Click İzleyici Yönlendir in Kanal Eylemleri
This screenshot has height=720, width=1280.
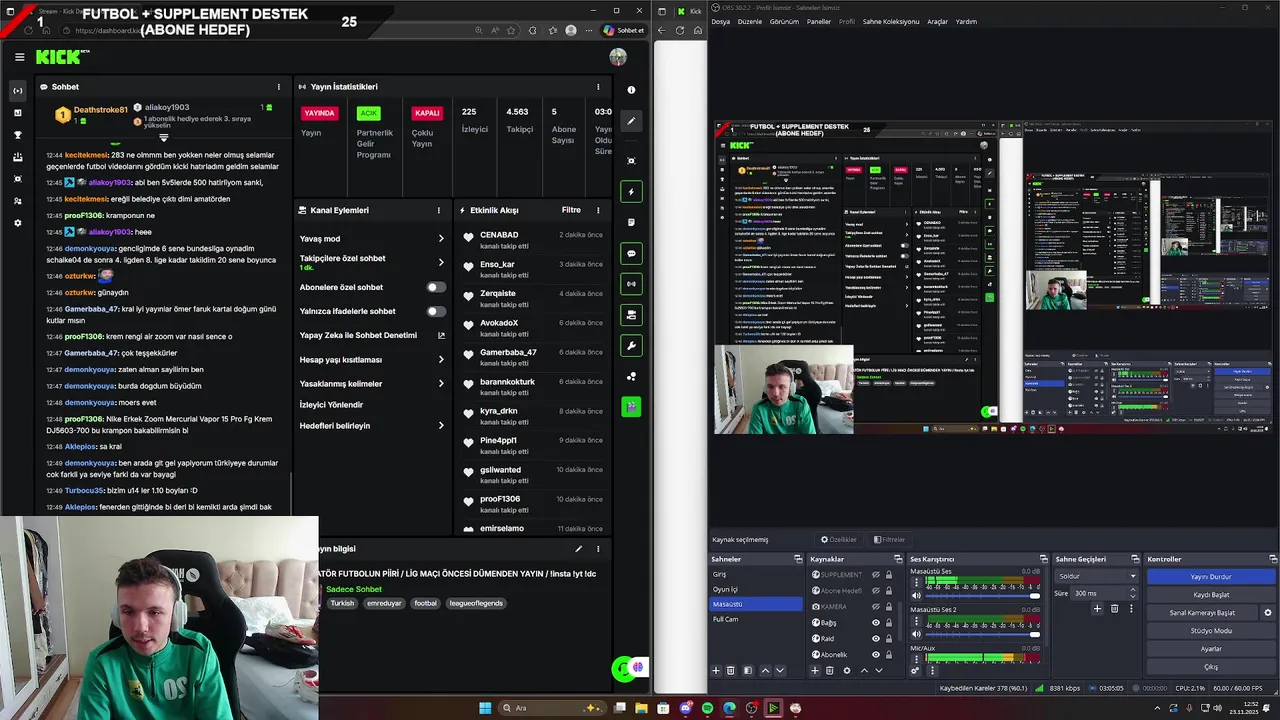pos(331,405)
